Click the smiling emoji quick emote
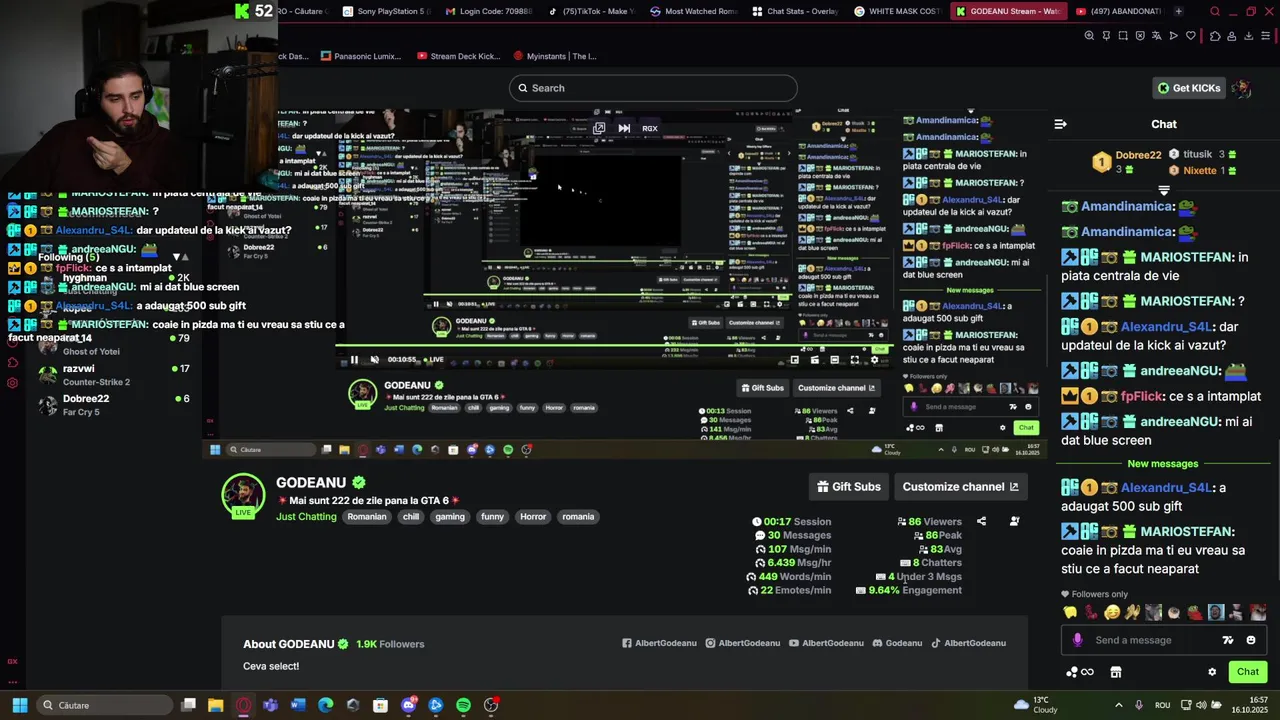The height and width of the screenshot is (720, 1280). (x=1112, y=612)
